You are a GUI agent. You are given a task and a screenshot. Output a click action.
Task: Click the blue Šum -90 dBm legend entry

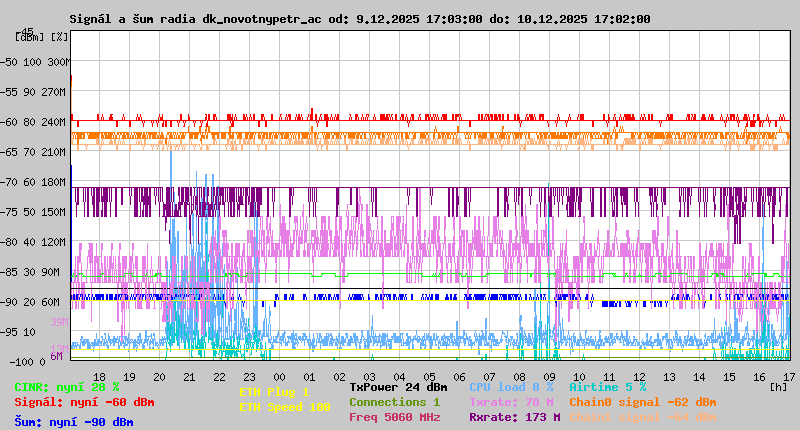pos(74,422)
